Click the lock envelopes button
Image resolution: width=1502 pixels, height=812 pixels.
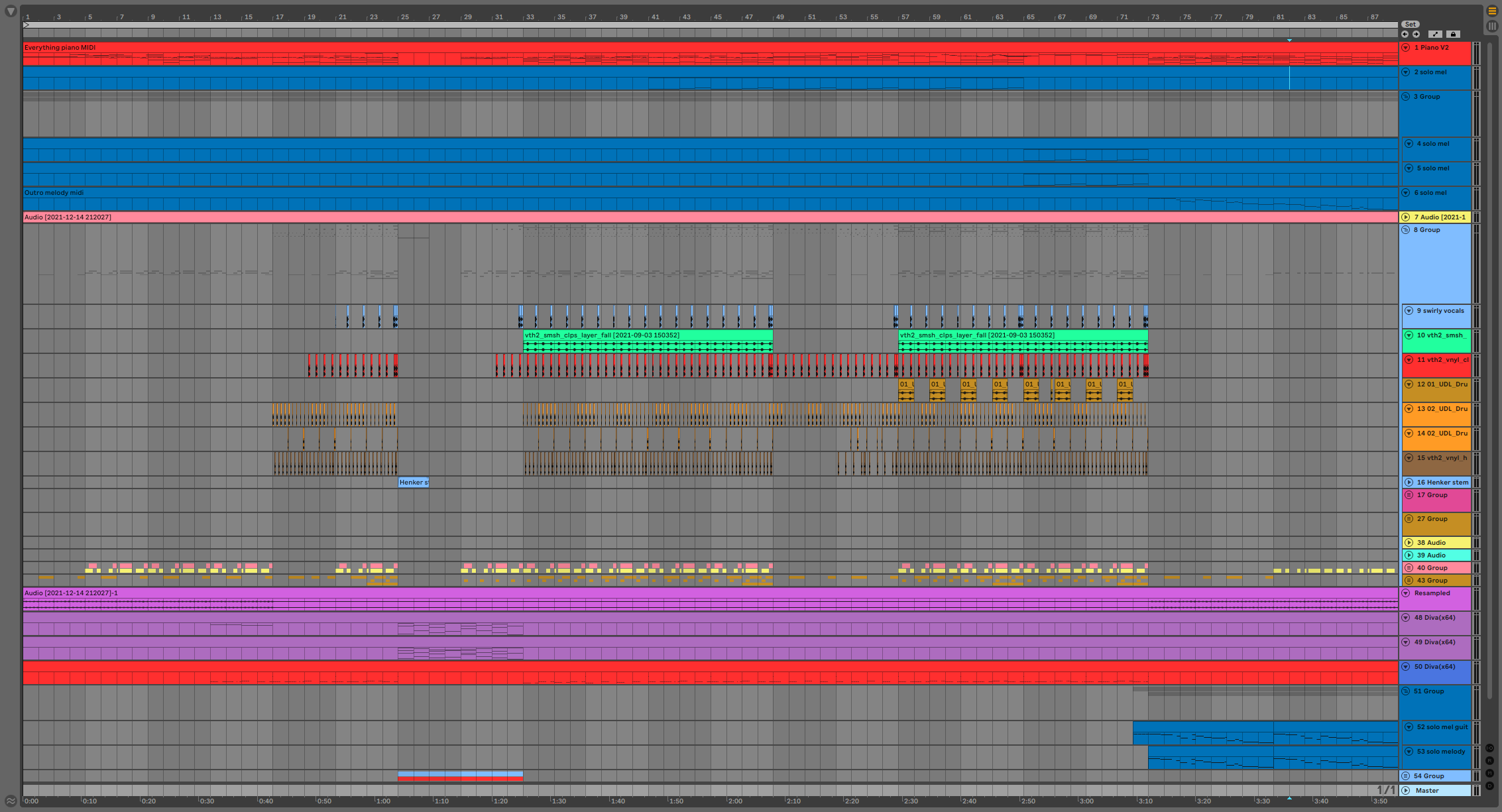click(x=1453, y=34)
